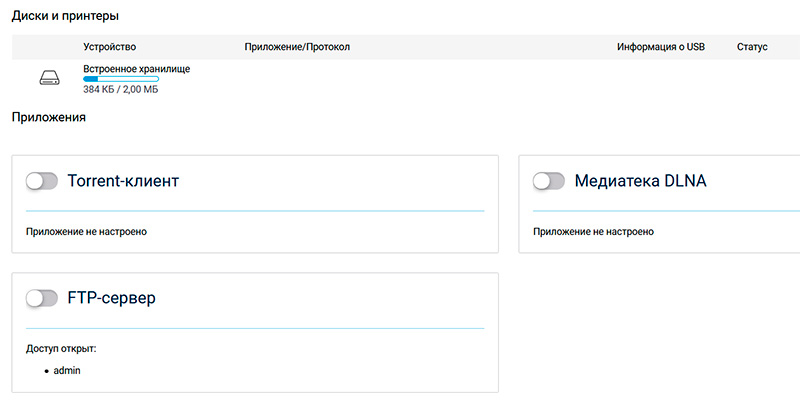Click the Приложение/Протокол column header

(297, 47)
